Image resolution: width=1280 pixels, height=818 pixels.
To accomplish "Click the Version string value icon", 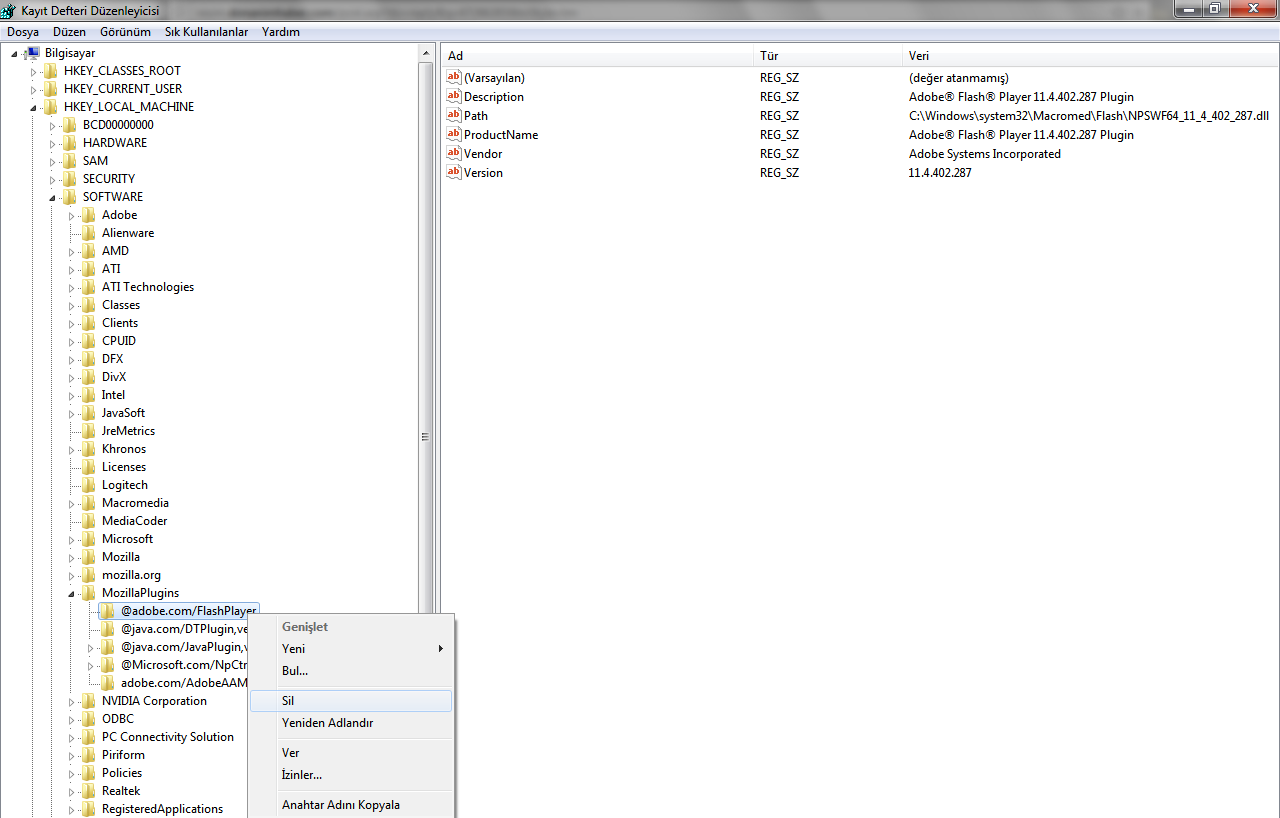I will click(x=454, y=172).
